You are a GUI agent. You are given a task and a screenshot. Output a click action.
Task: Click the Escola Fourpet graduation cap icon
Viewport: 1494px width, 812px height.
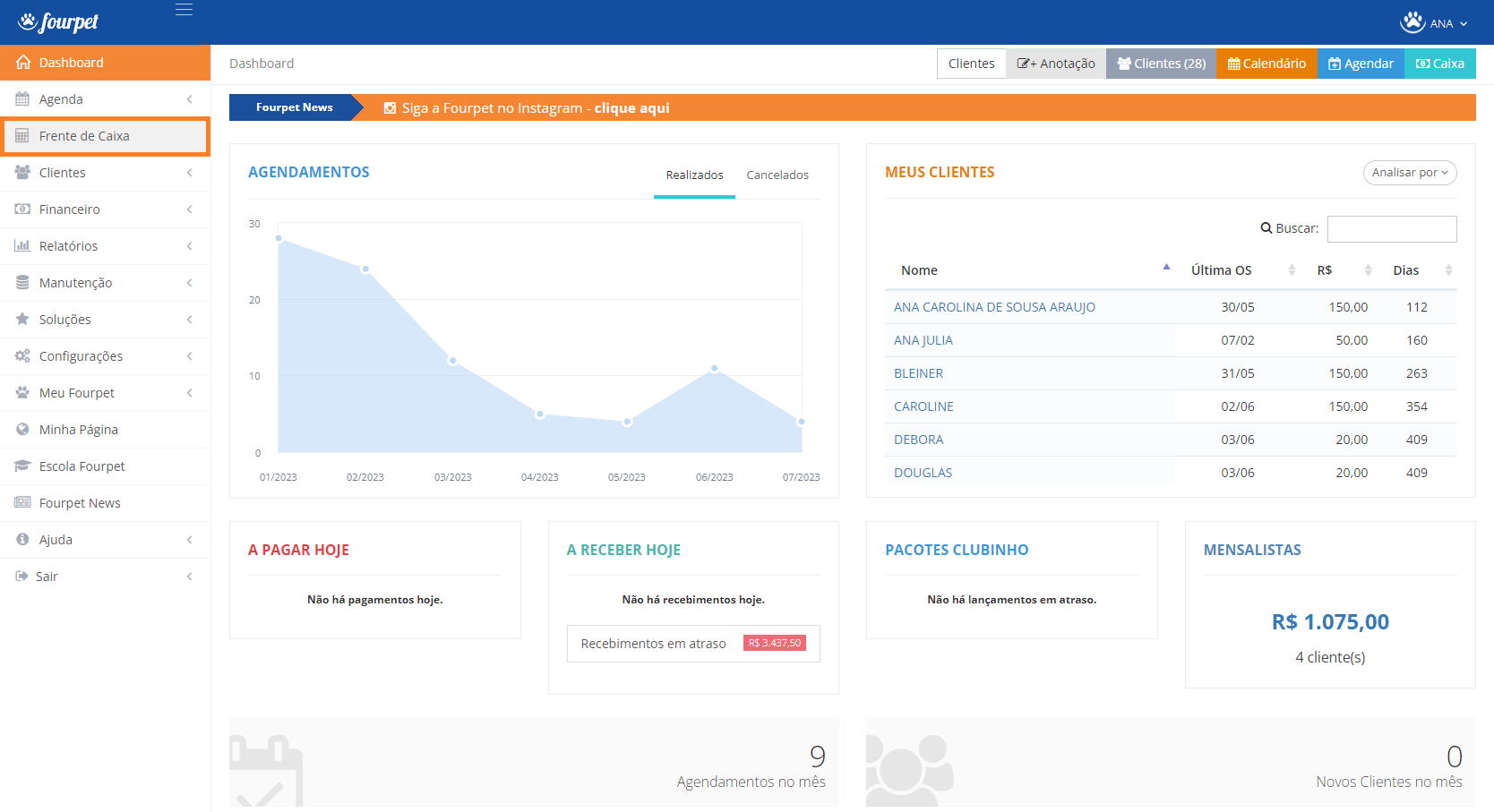click(22, 466)
